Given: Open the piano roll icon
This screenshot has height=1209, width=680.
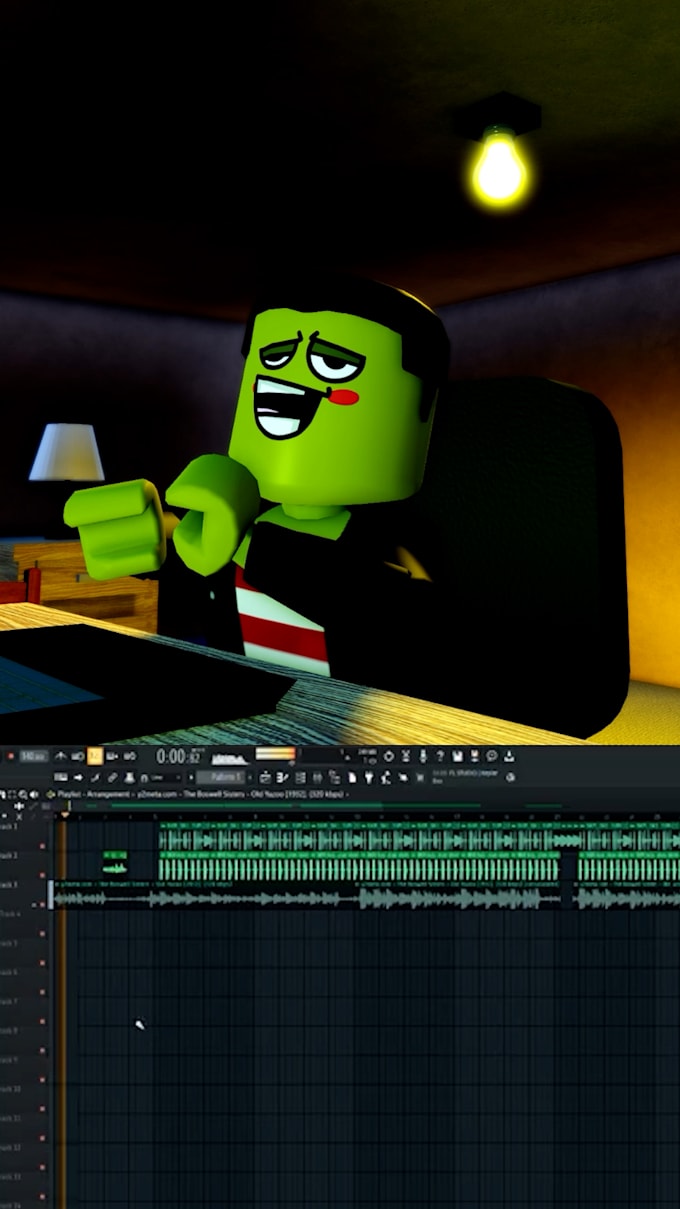Looking at the screenshot, I should (282, 777).
